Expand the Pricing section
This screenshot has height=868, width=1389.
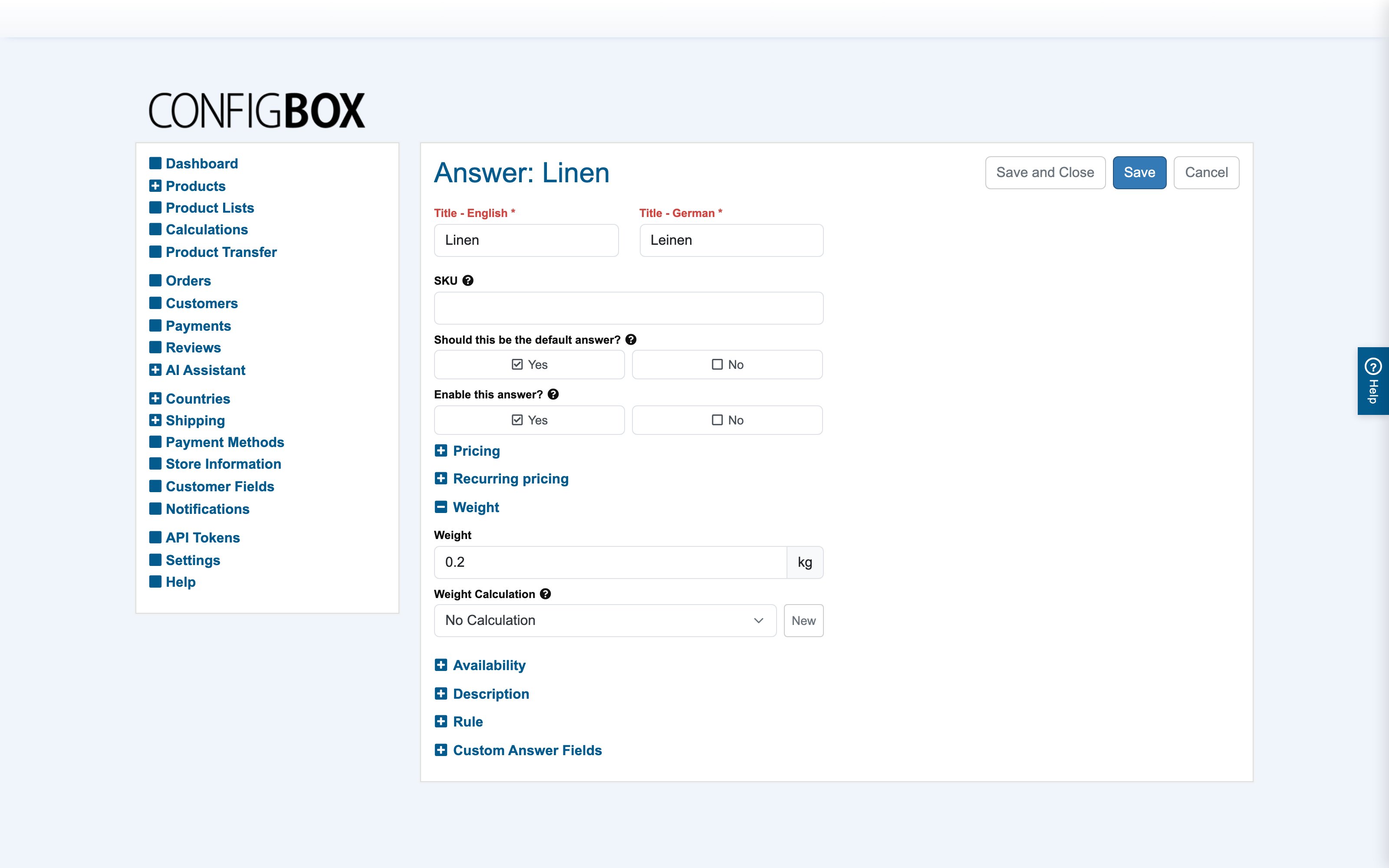pos(467,450)
